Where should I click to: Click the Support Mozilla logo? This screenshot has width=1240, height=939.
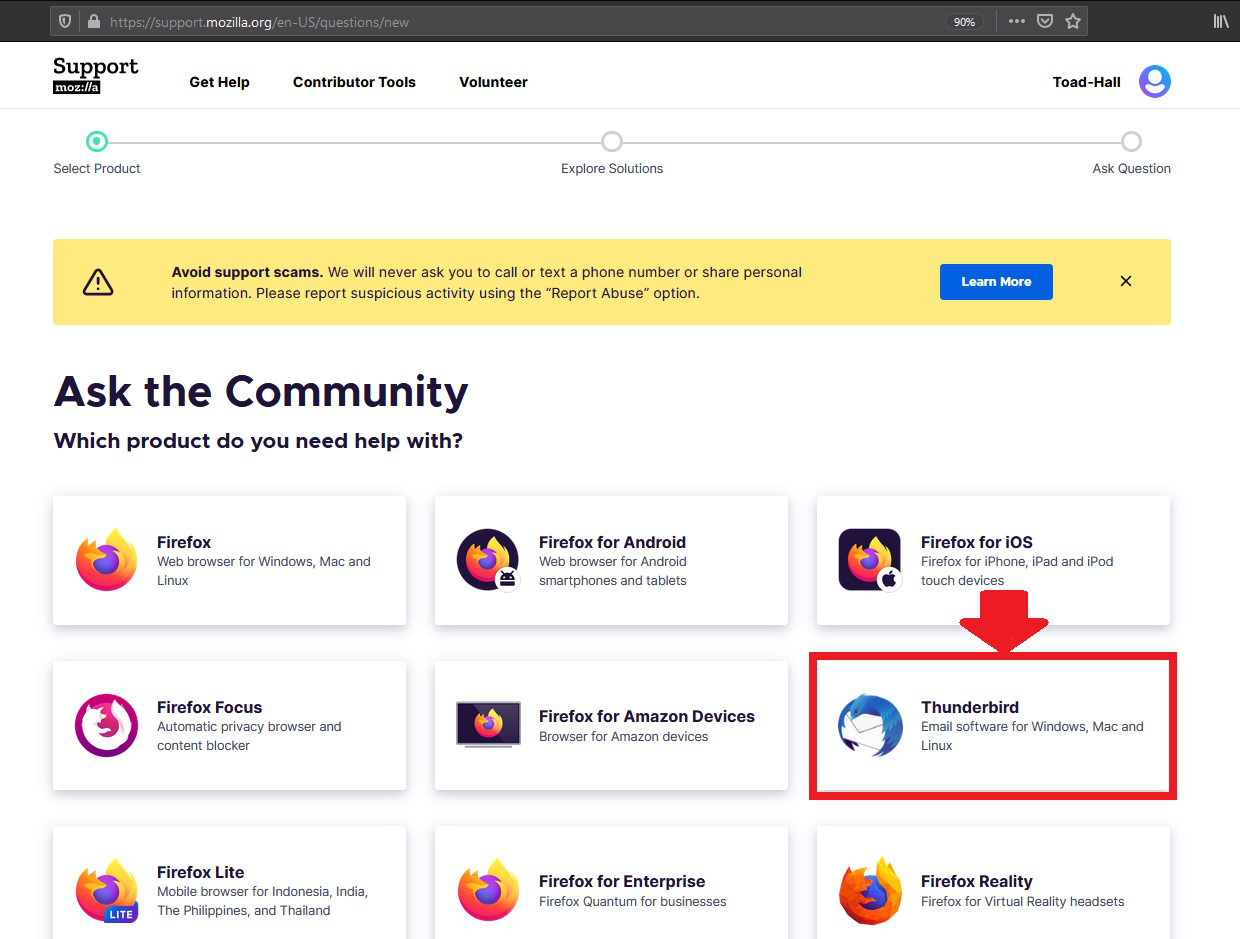pyautogui.click(x=96, y=76)
